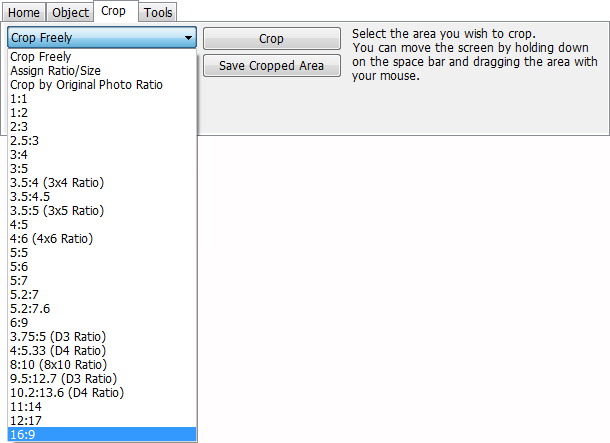This screenshot has height=443, width=610.
Task: Choose 3.75:5 (D3 Ratio) option
Action: (x=102, y=336)
